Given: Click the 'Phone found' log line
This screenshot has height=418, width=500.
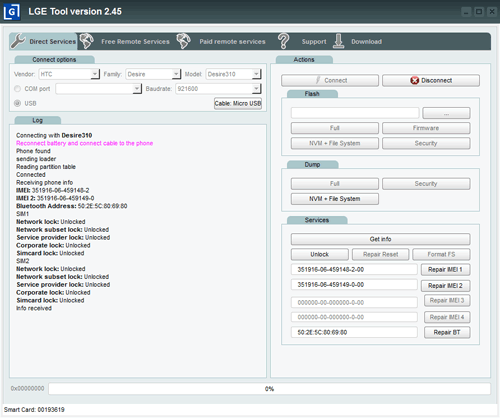Looking at the screenshot, I should 33,151.
